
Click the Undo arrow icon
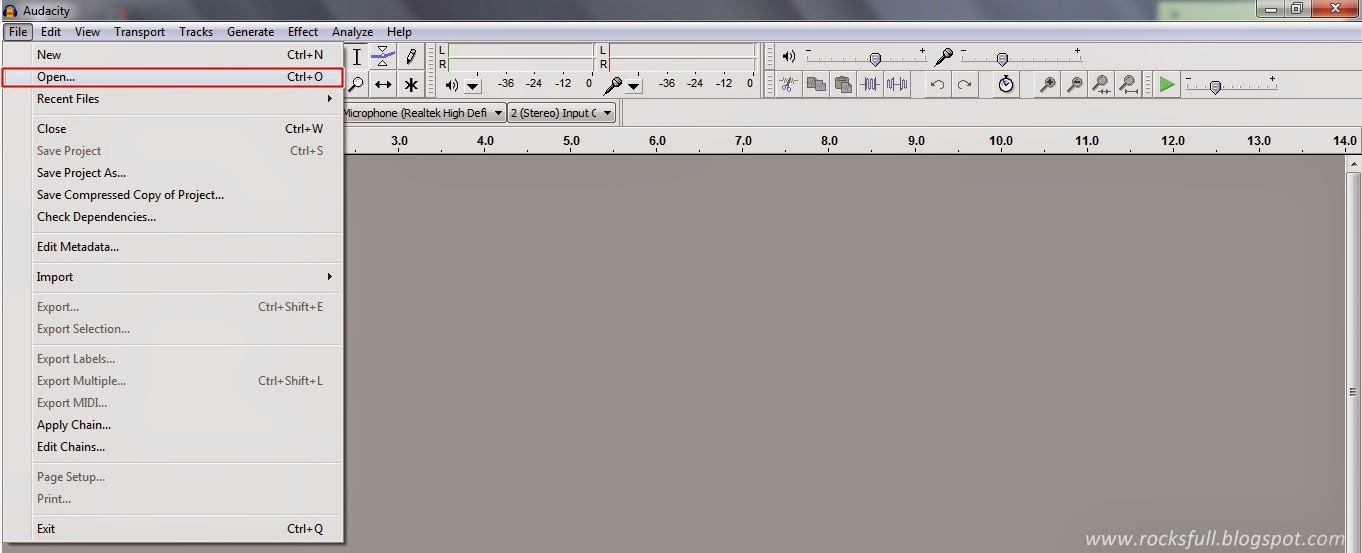pyautogui.click(x=937, y=84)
